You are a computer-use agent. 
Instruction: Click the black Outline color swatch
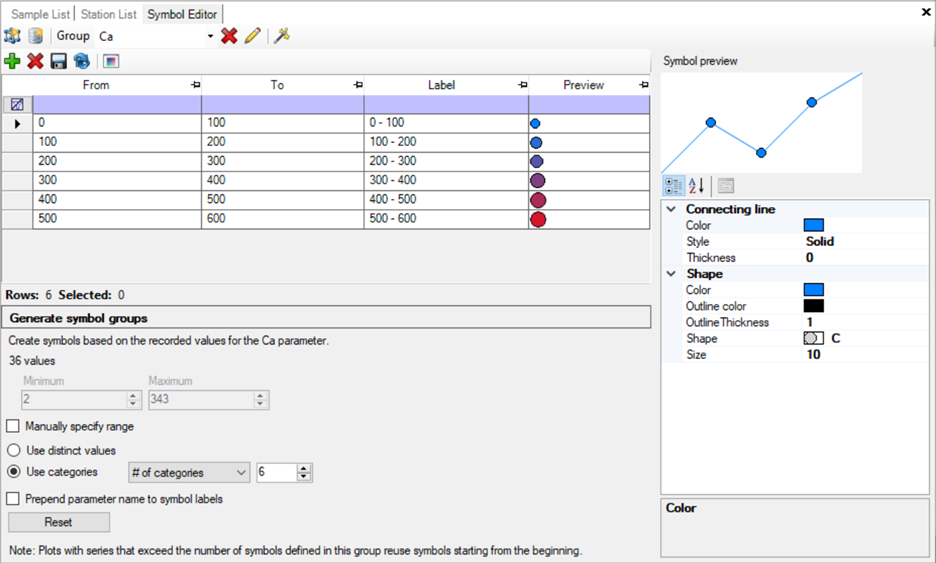(814, 306)
